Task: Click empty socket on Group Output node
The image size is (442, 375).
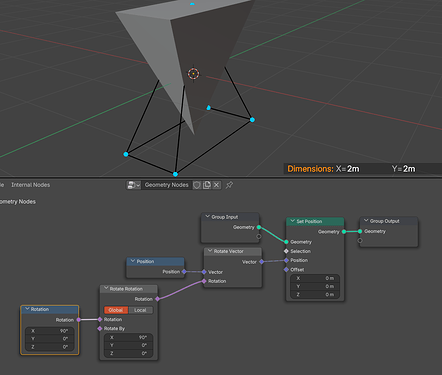Action: (360, 240)
